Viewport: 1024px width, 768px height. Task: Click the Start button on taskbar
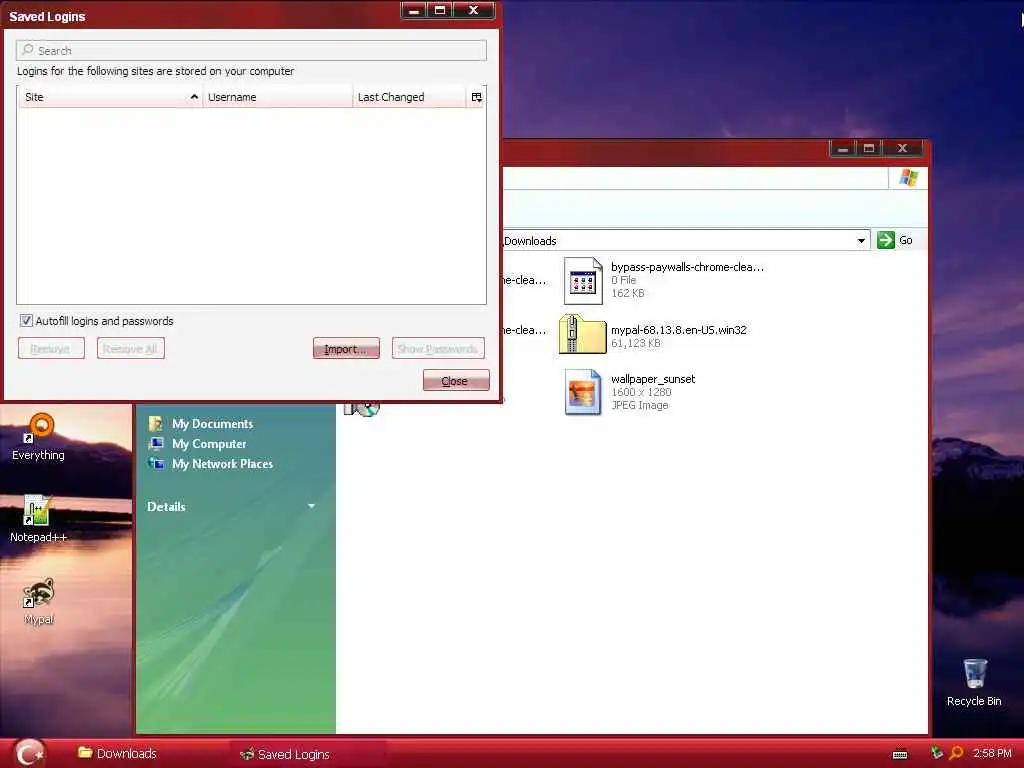pyautogui.click(x=29, y=754)
